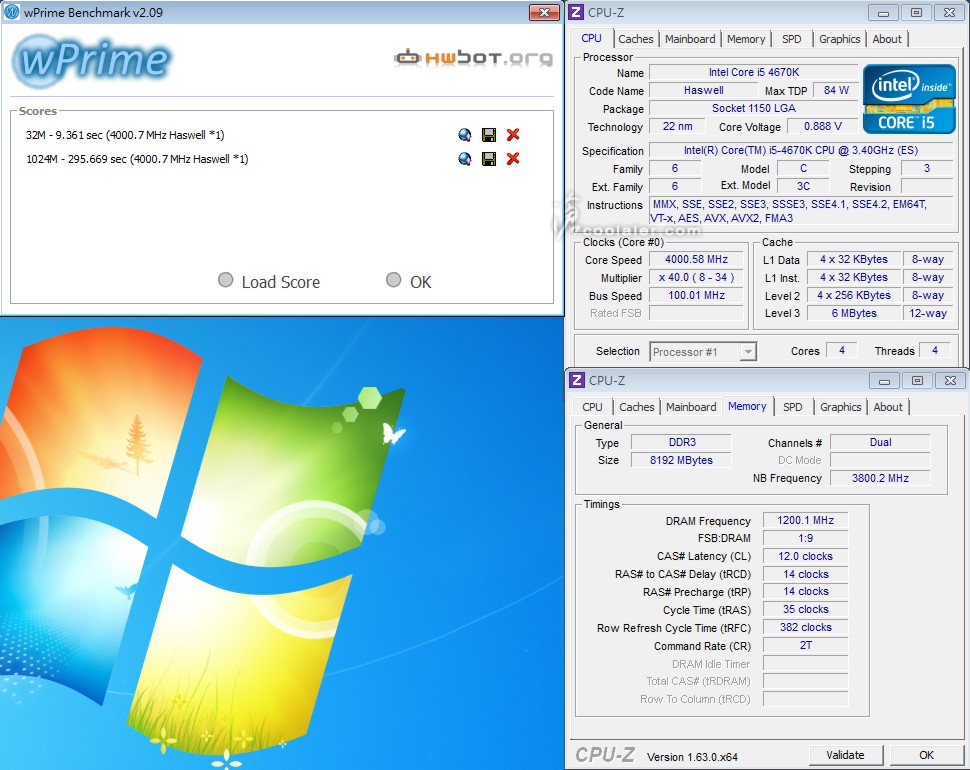Click the Max TDP 84 W value
Screen dimensions: 970x770
[836, 90]
